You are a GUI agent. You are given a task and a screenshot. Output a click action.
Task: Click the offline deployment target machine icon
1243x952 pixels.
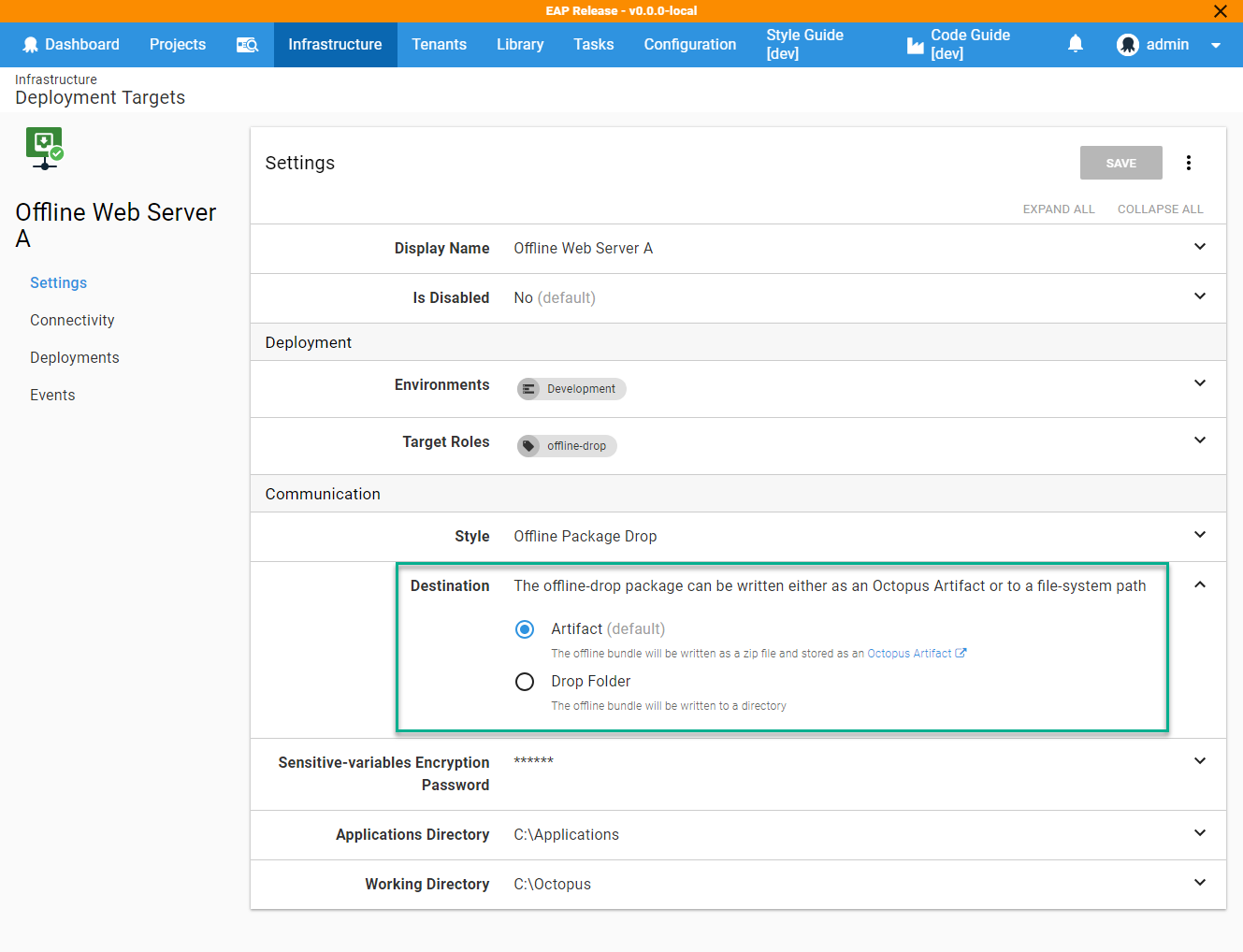[44, 149]
